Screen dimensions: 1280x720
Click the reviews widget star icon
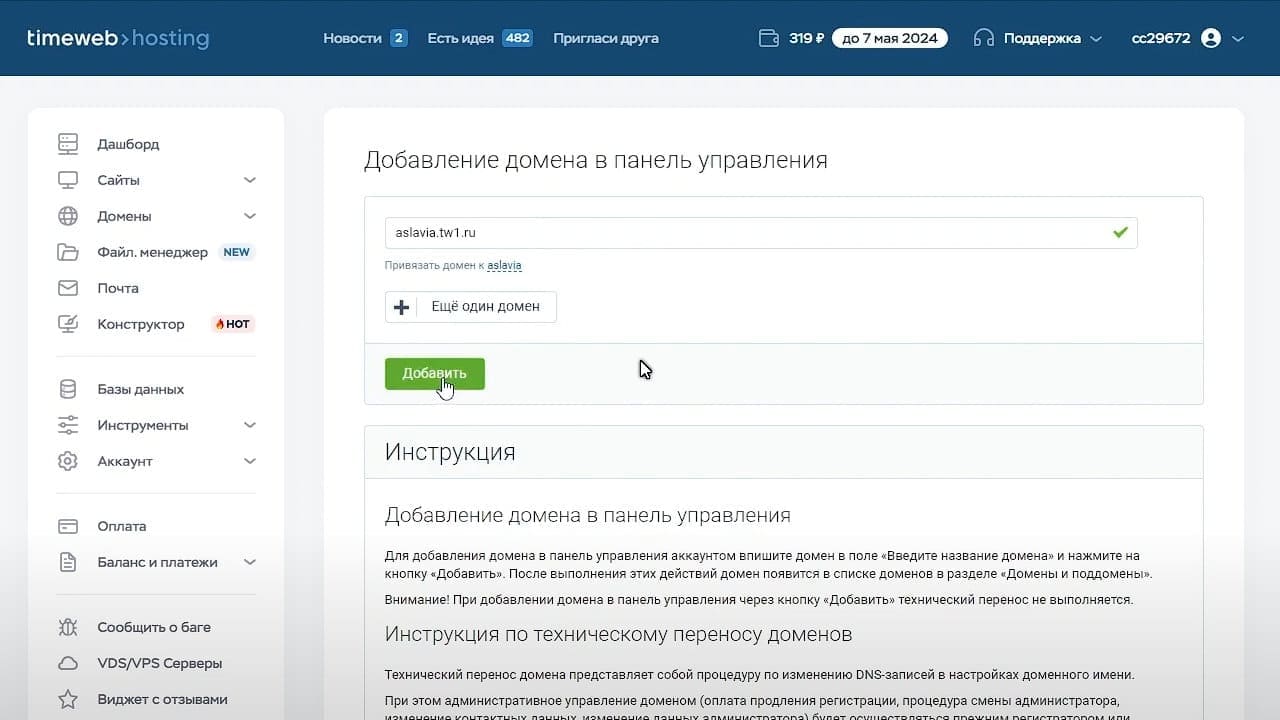pyautogui.click(x=68, y=699)
